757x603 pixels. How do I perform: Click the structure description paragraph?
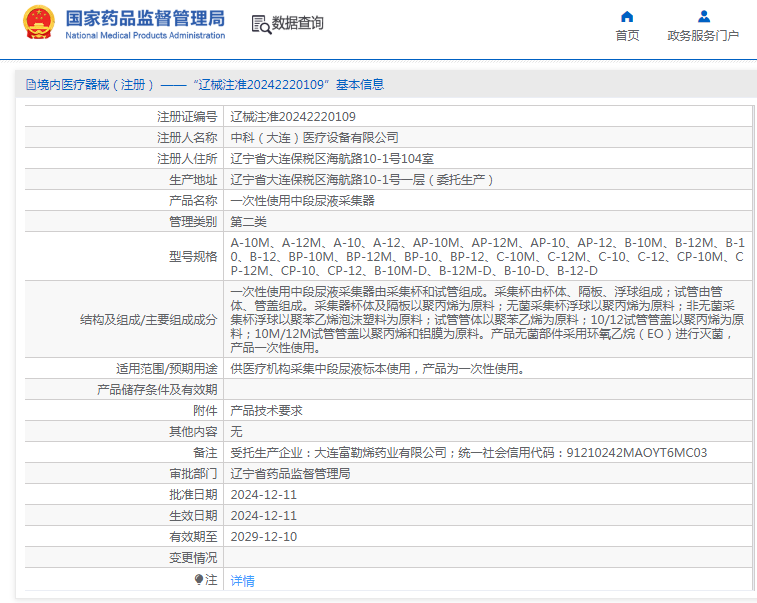click(x=487, y=320)
